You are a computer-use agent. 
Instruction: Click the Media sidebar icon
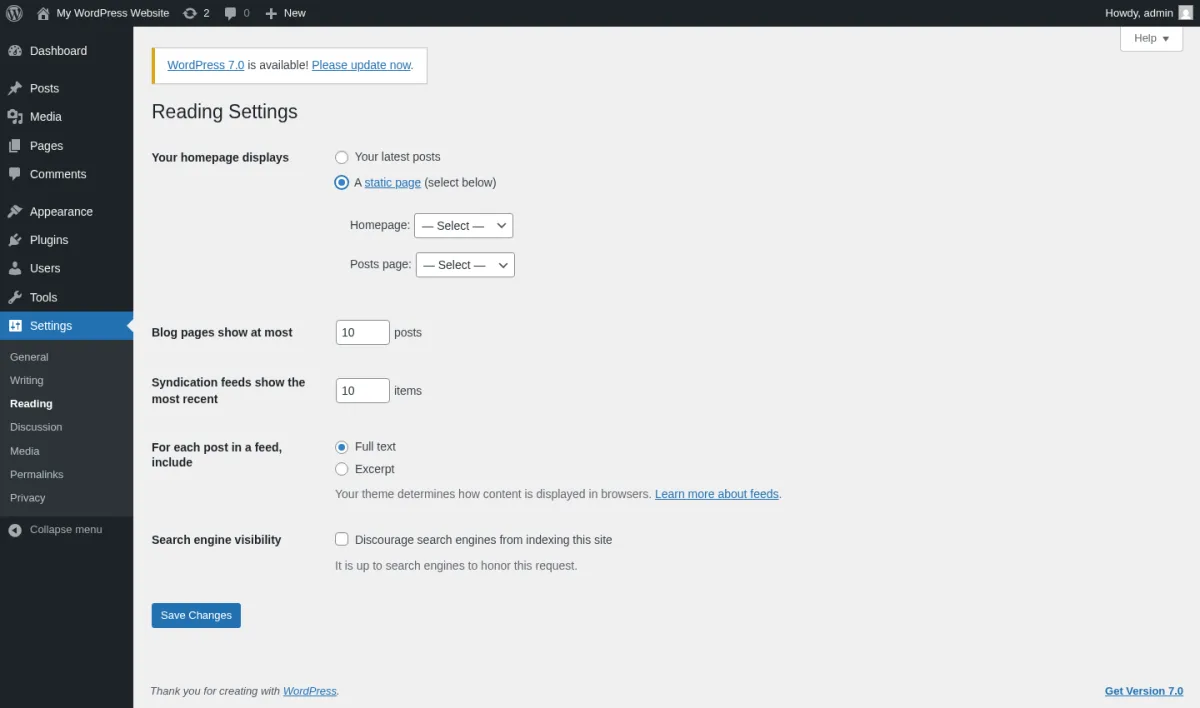(15, 117)
